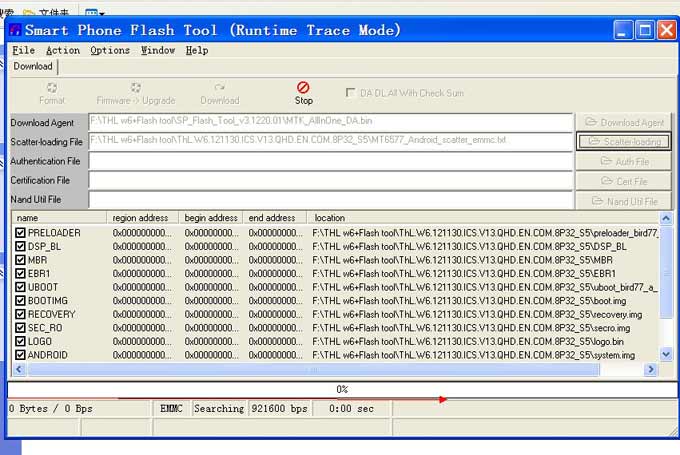Open the Help menu

(x=197, y=50)
